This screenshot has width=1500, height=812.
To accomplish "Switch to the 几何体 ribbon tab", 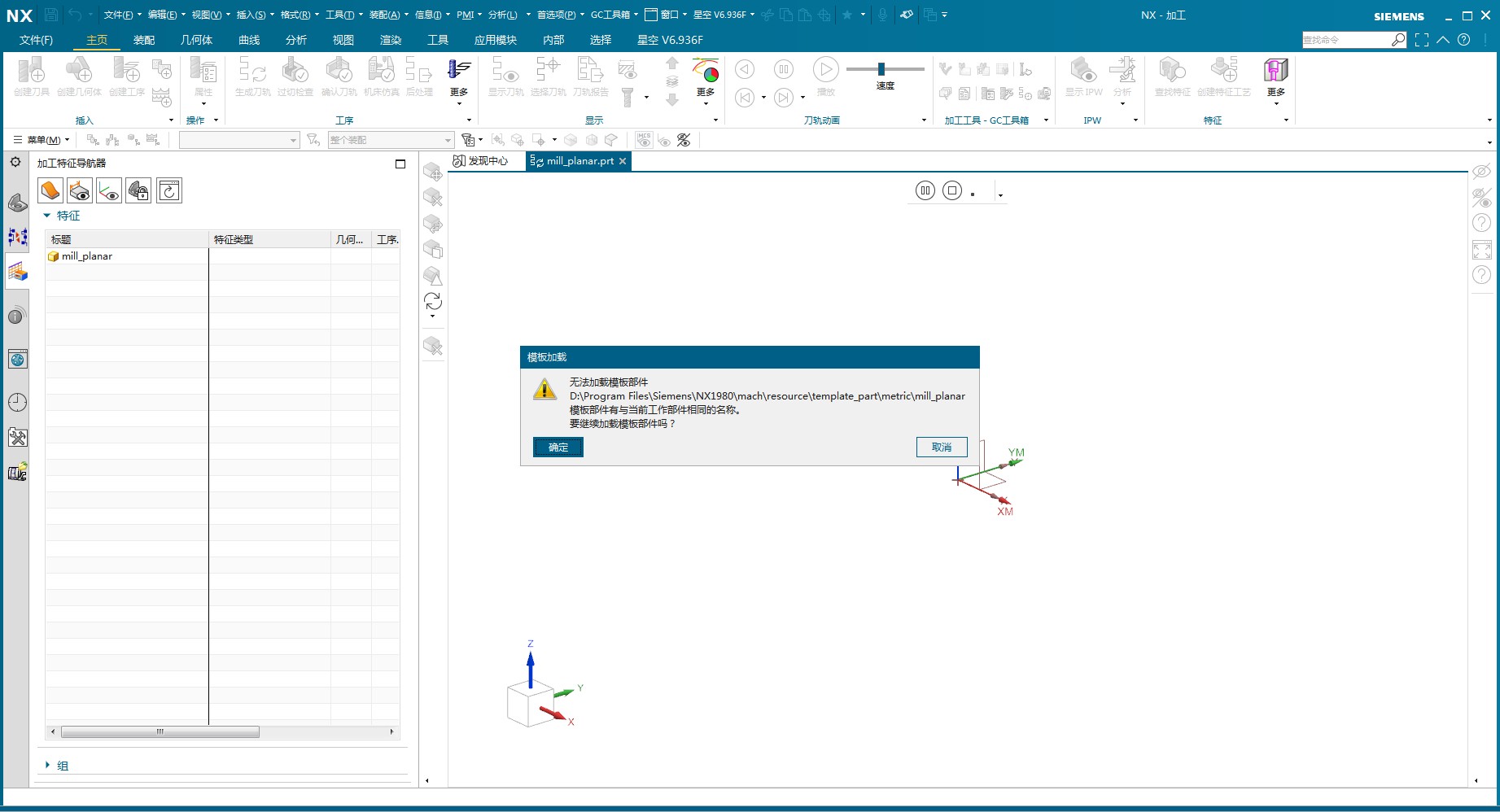I will [x=196, y=40].
